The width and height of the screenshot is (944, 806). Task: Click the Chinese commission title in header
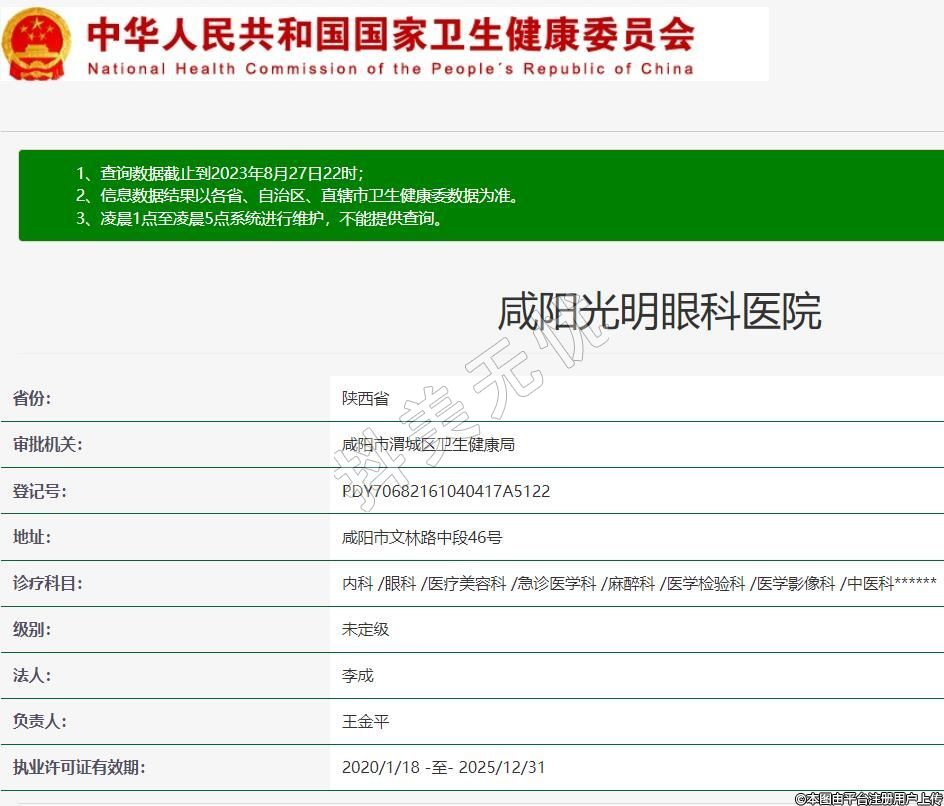point(390,34)
